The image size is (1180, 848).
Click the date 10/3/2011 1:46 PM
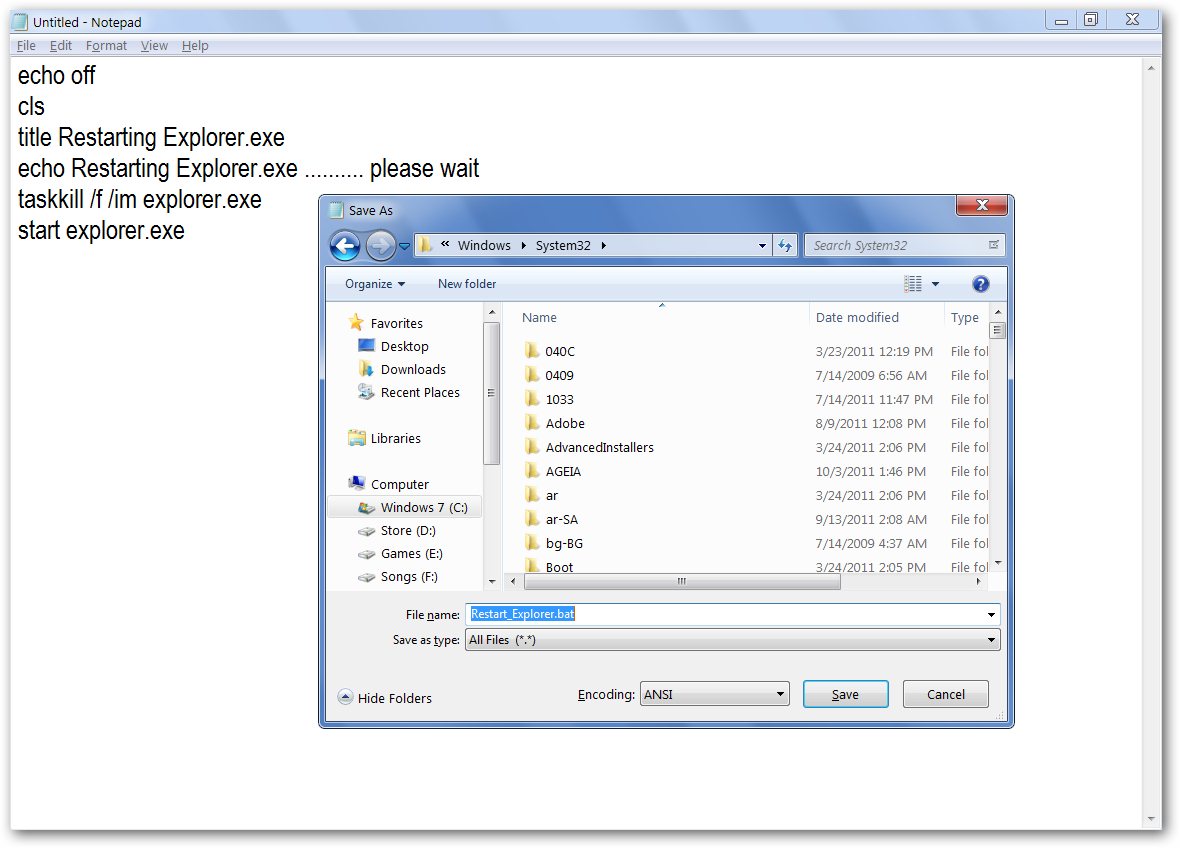(871, 471)
